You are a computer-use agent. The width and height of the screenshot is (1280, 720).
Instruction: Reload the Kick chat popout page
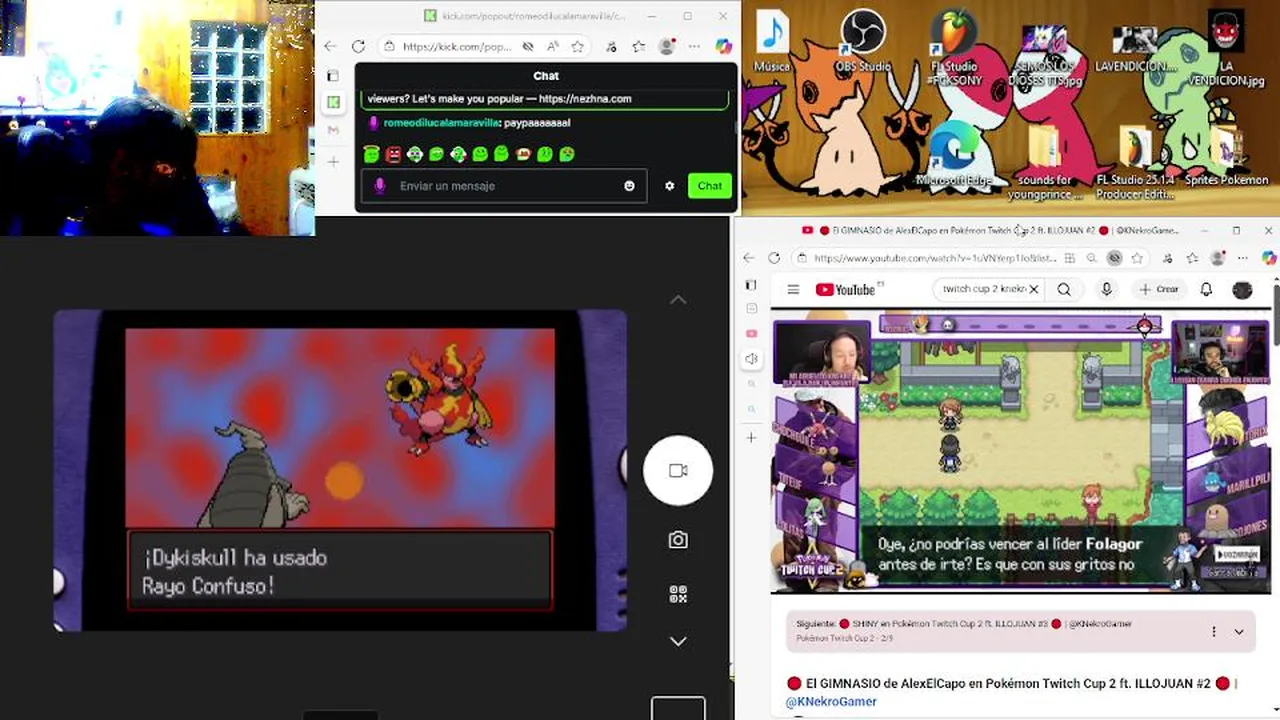point(358,46)
